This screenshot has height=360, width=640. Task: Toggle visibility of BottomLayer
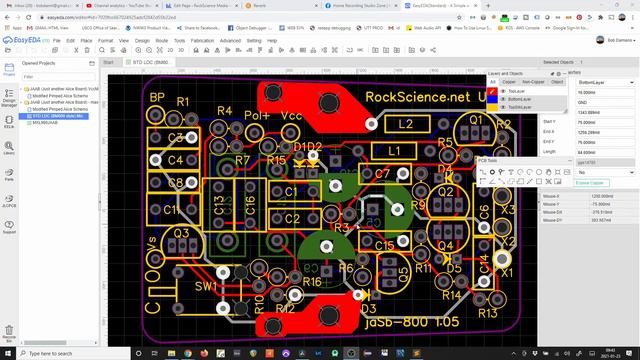[503, 99]
